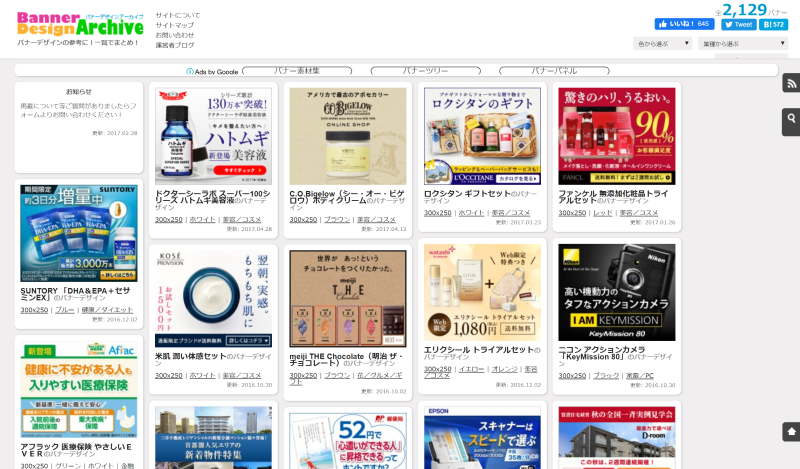Click the レッド tag under ファンケル
This screenshot has width=800, height=469.
pos(603,213)
